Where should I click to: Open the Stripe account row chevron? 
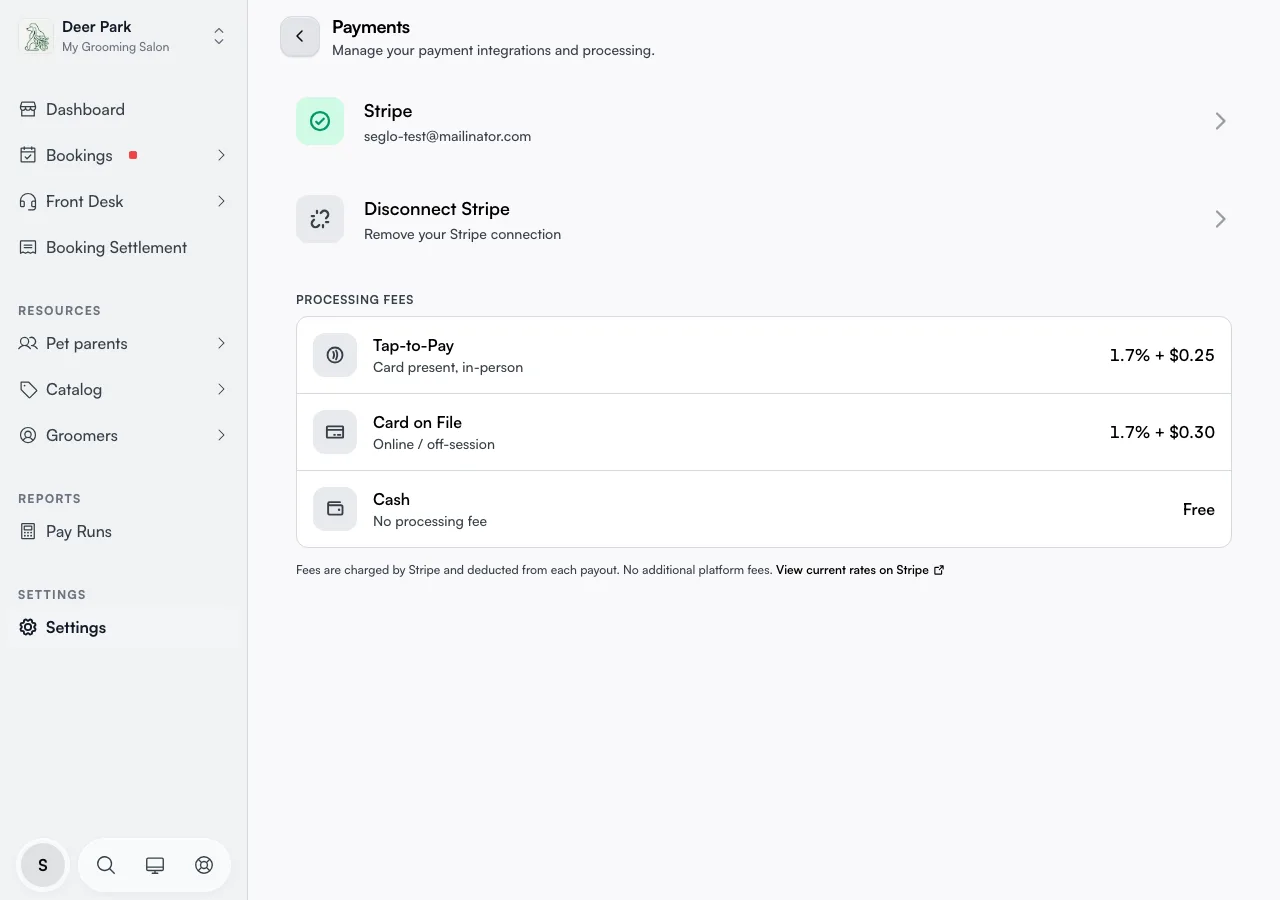[x=1220, y=121]
